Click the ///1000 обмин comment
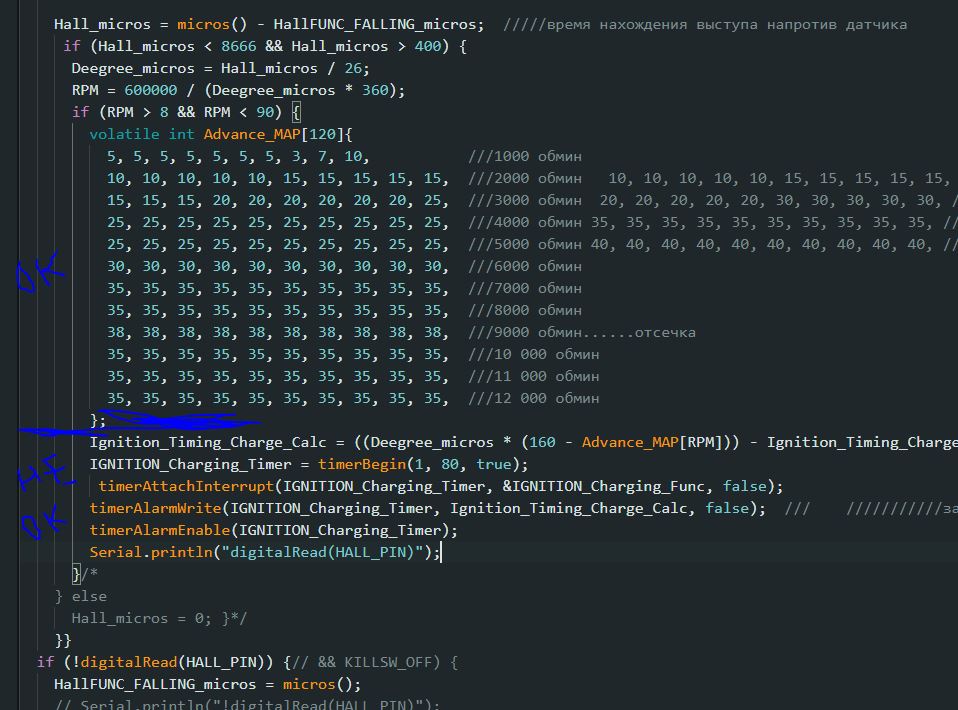The width and height of the screenshot is (958, 710). tap(525, 156)
